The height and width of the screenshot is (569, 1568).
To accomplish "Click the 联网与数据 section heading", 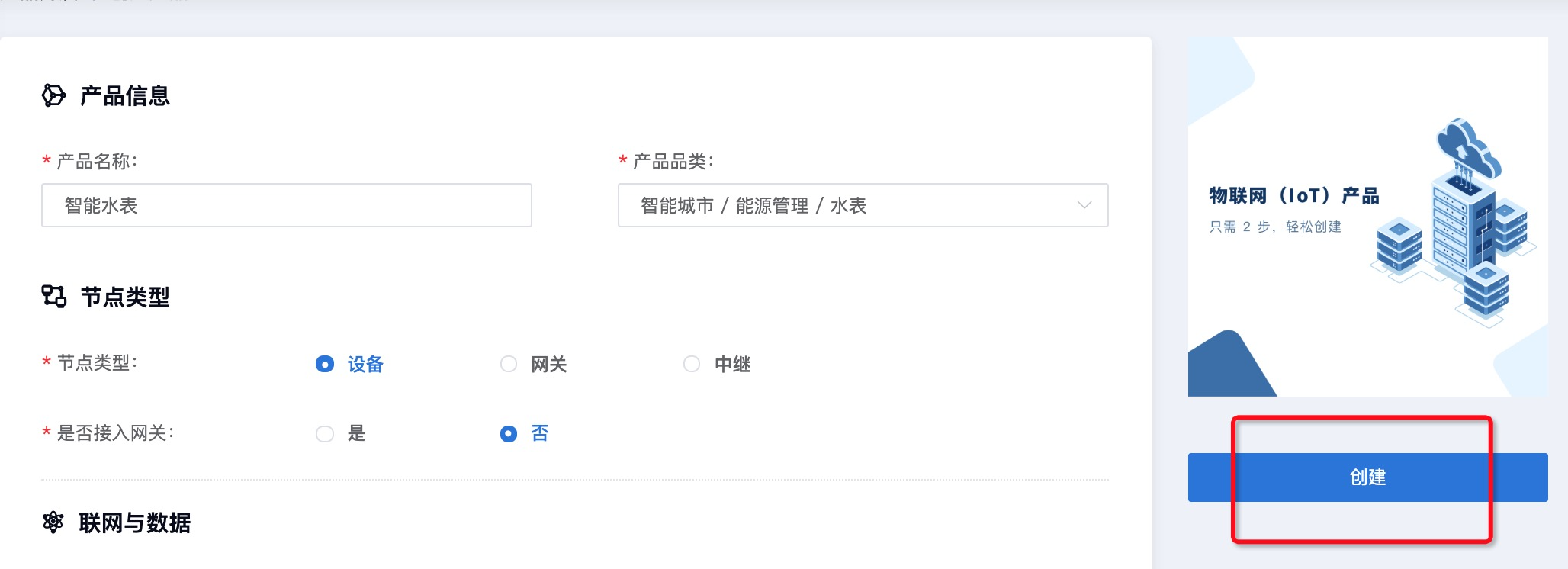I will [x=135, y=523].
